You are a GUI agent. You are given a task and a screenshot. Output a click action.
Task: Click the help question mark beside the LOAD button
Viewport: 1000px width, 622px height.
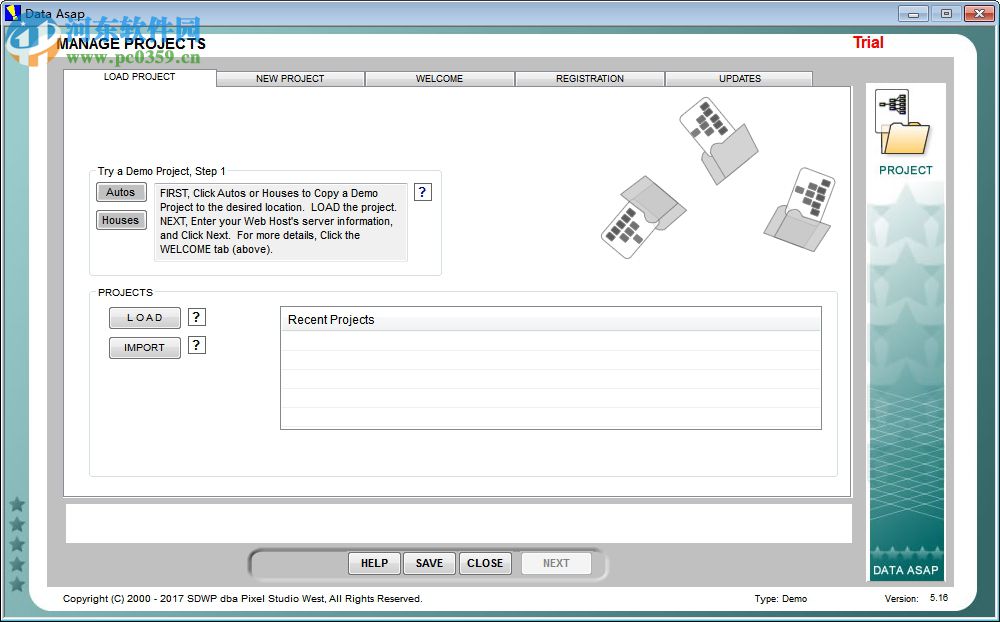click(x=196, y=317)
